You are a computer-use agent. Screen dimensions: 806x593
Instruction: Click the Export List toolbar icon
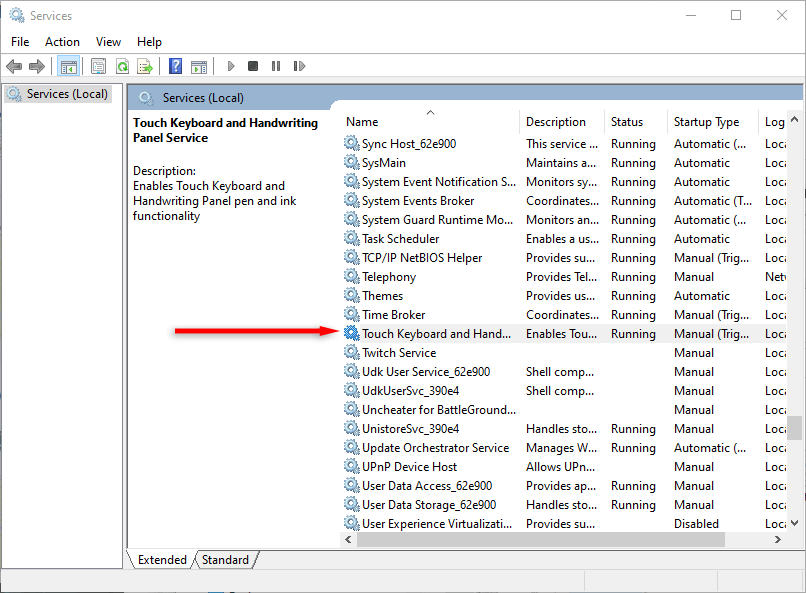pos(145,66)
